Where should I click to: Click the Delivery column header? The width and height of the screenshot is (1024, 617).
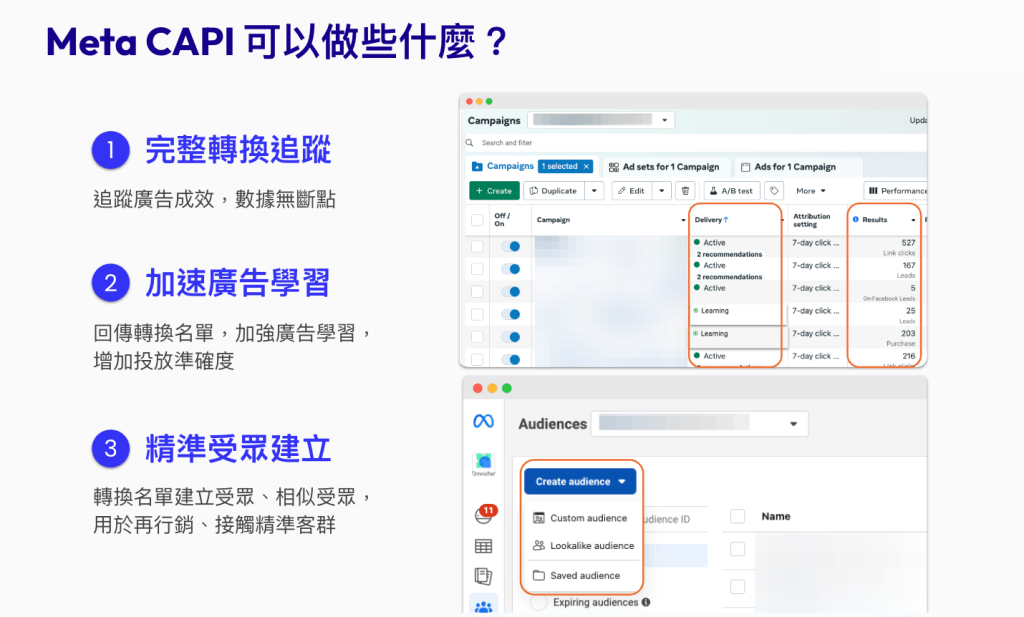(x=708, y=219)
